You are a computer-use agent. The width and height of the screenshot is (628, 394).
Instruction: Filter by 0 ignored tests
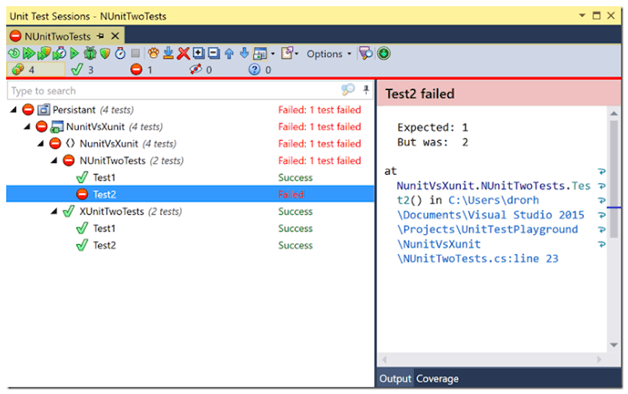pos(201,70)
